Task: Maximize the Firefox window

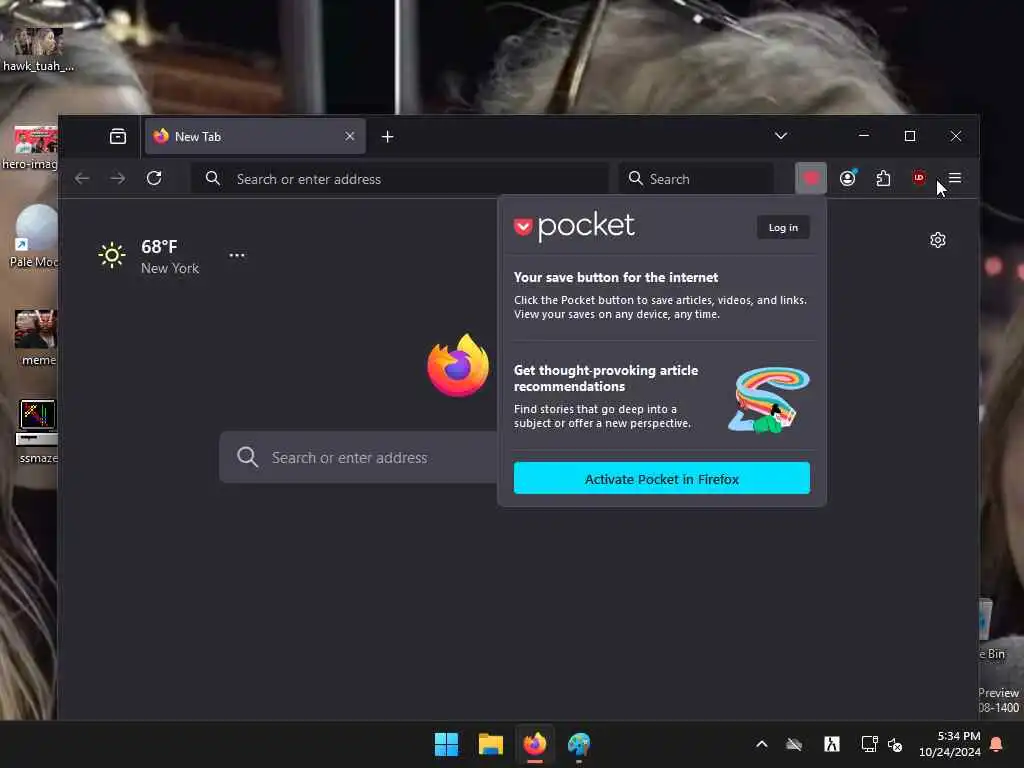Action: [910, 136]
